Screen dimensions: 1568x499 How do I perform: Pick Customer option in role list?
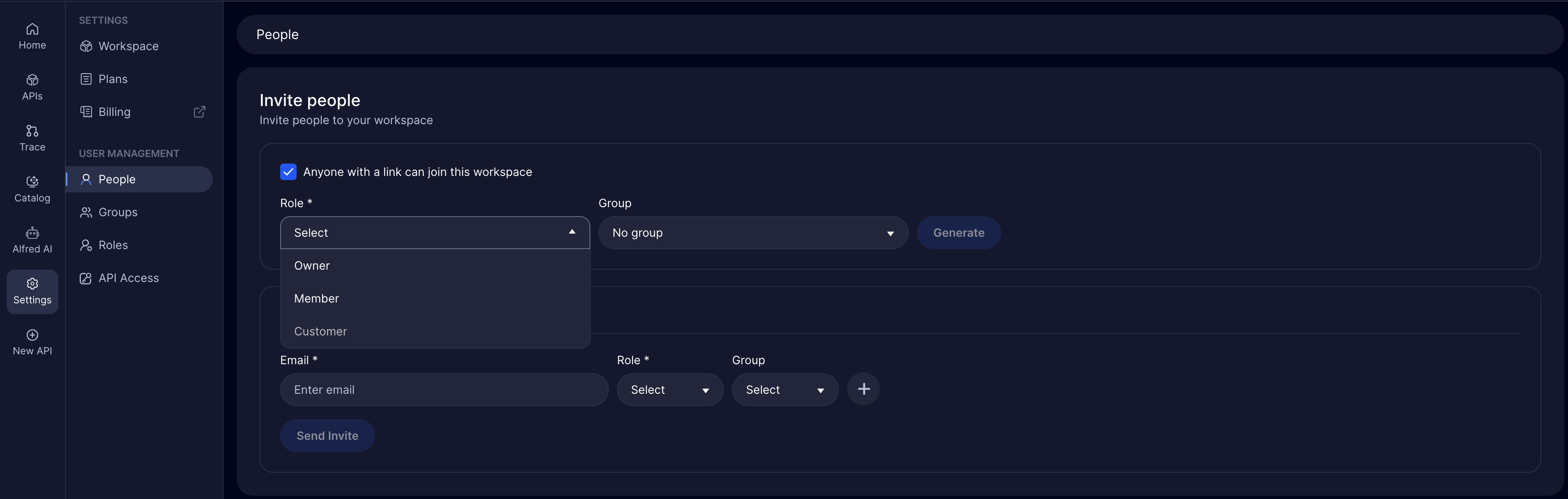tap(320, 331)
